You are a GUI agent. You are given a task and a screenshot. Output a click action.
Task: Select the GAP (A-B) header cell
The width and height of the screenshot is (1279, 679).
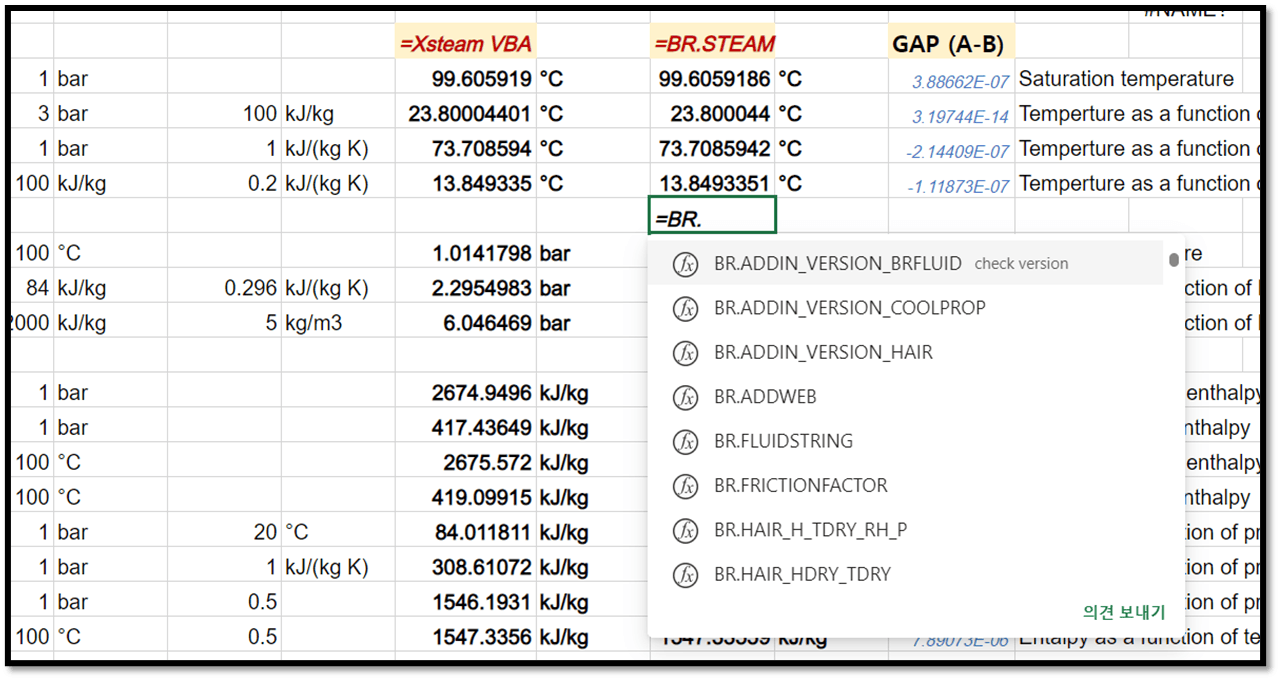pos(951,42)
